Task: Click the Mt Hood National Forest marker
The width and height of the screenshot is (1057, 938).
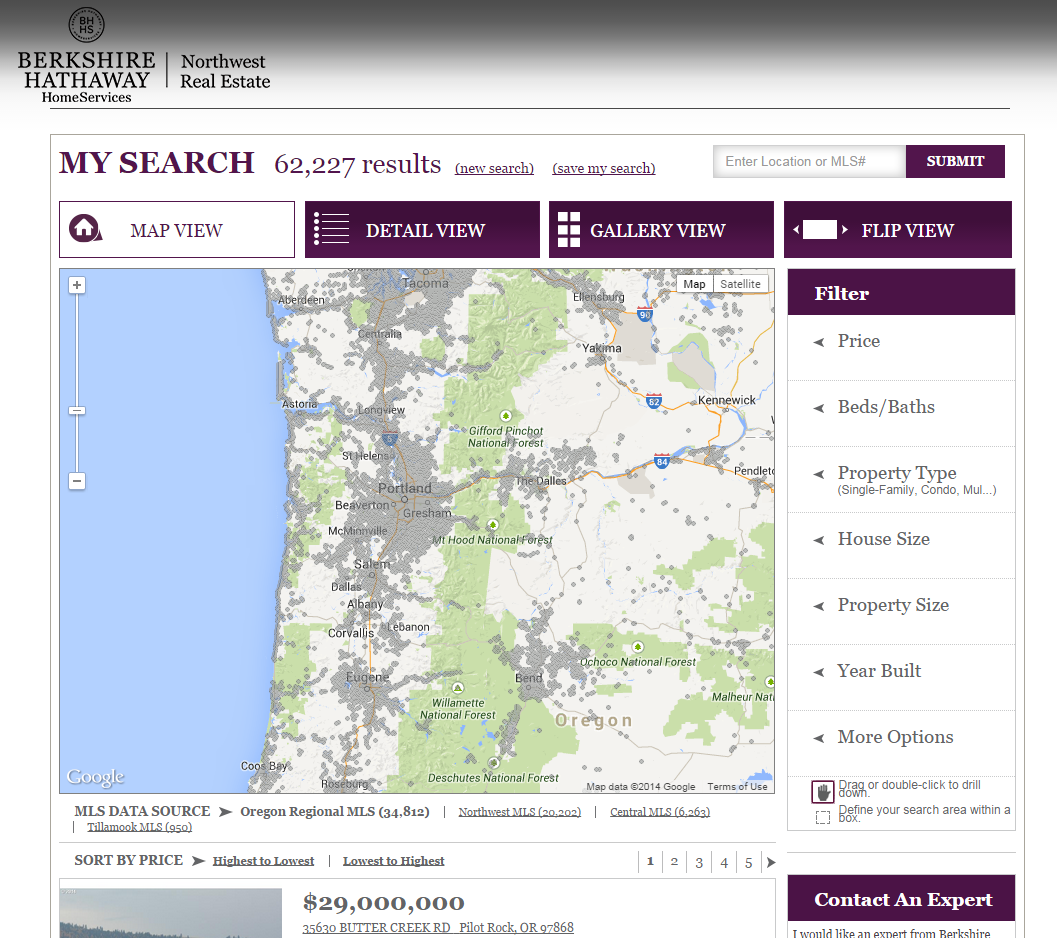Action: point(493,525)
